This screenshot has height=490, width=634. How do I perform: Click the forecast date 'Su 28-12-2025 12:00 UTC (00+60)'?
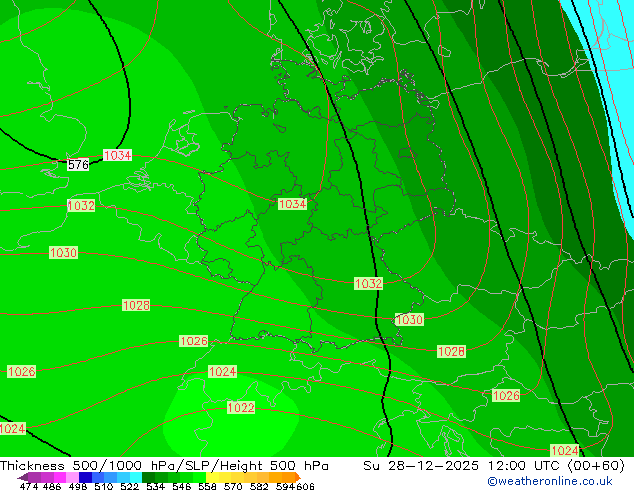point(494,465)
